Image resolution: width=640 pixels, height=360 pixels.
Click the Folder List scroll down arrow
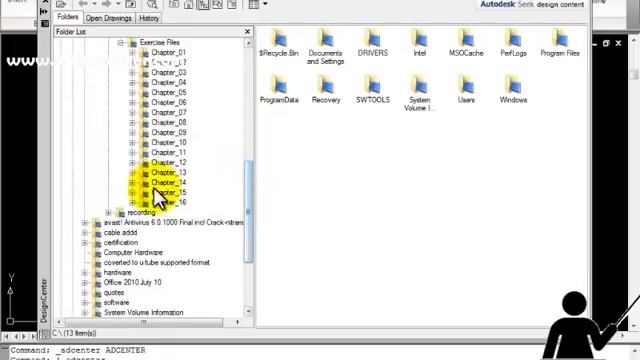click(x=248, y=311)
